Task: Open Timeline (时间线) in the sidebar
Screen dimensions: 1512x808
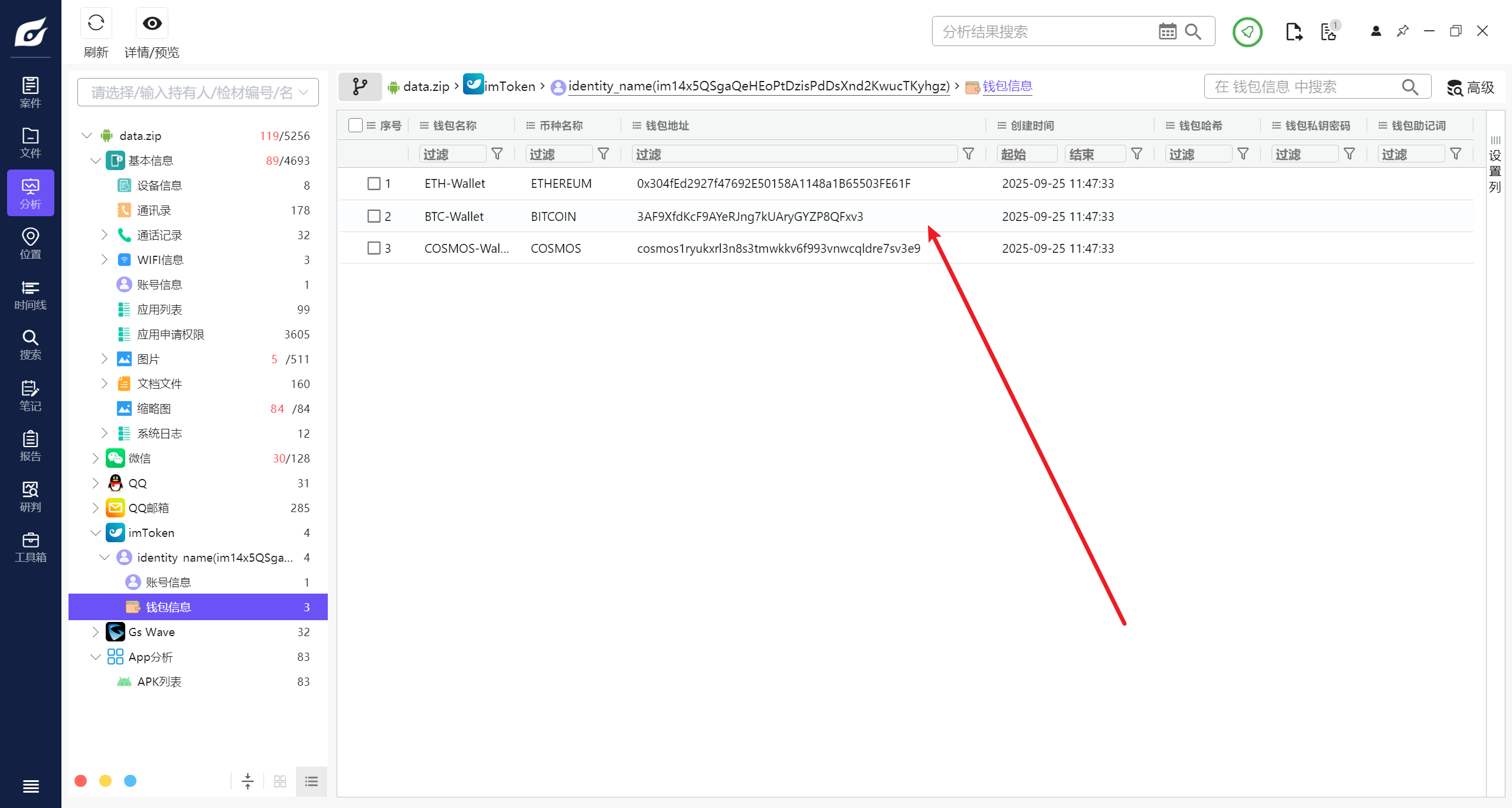Action: click(30, 295)
